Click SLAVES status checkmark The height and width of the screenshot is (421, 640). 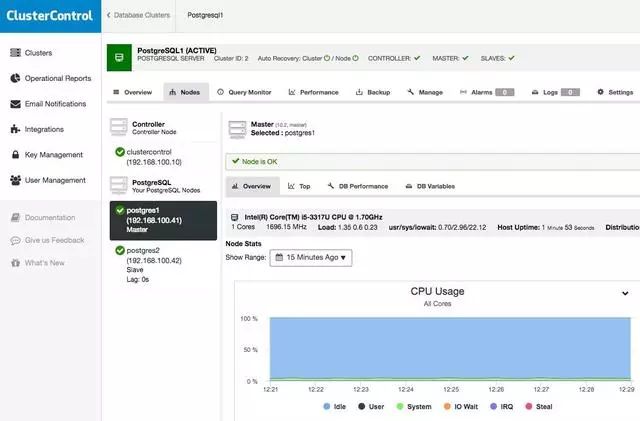point(511,58)
